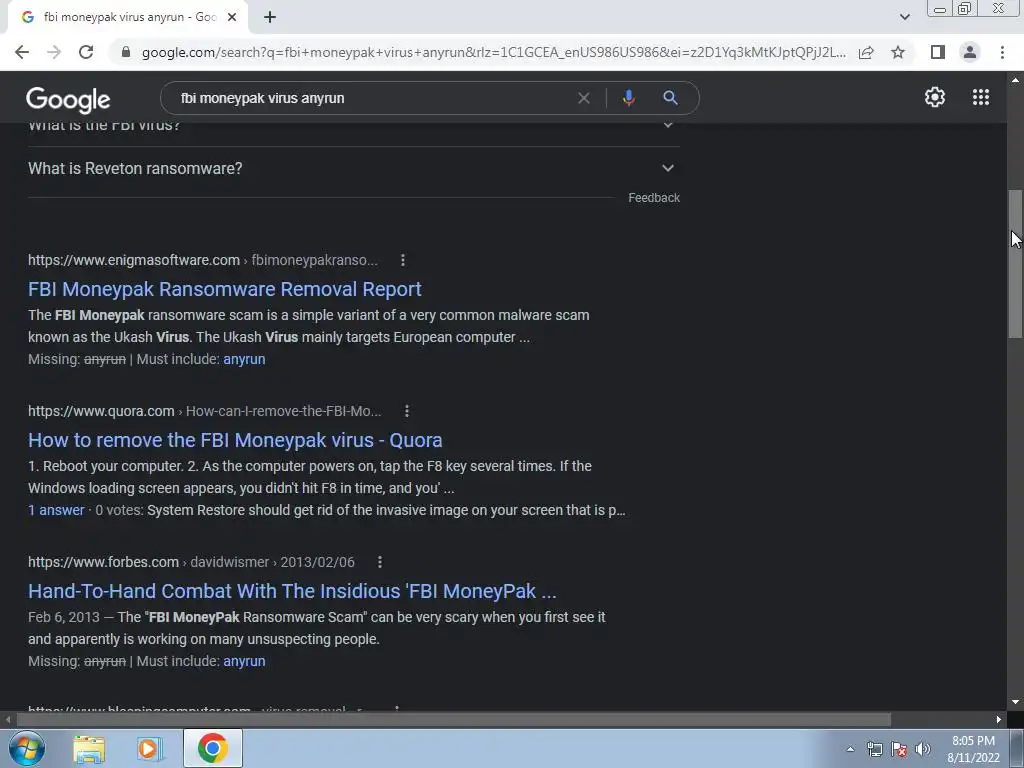This screenshot has width=1024, height=768.
Task: Click 'anyrun' must-include link under Forbes result
Action: tap(244, 661)
